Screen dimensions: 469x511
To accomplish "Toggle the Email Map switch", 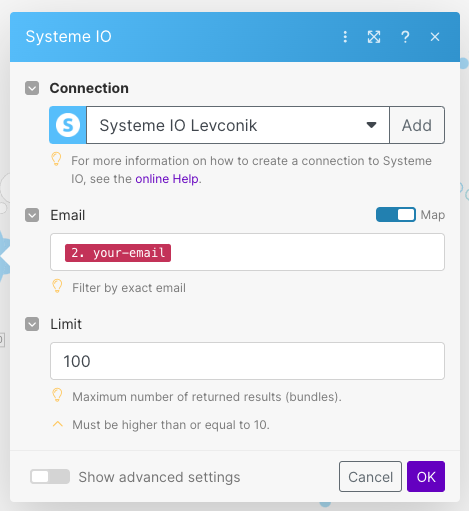I will (x=396, y=215).
